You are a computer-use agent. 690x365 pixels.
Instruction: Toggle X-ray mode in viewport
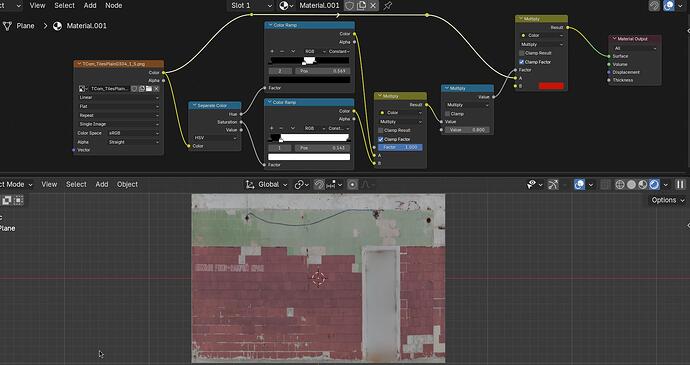[x=605, y=184]
